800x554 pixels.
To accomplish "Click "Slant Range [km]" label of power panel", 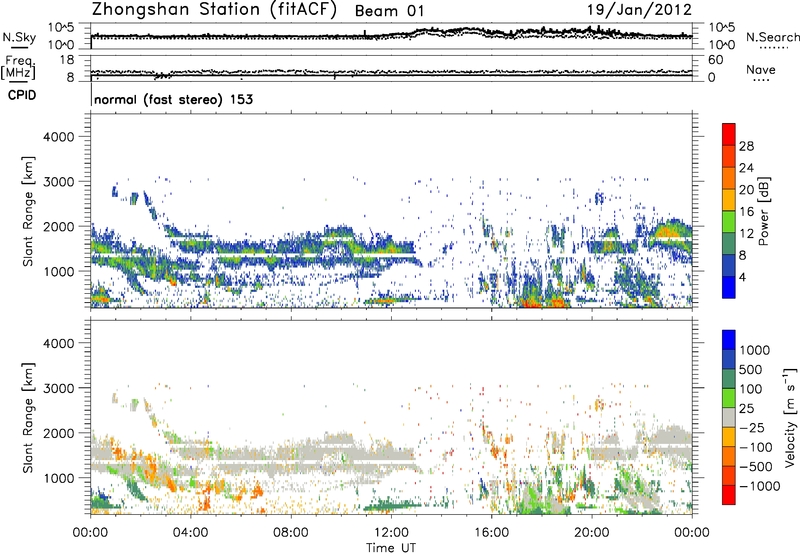I will (28, 211).
